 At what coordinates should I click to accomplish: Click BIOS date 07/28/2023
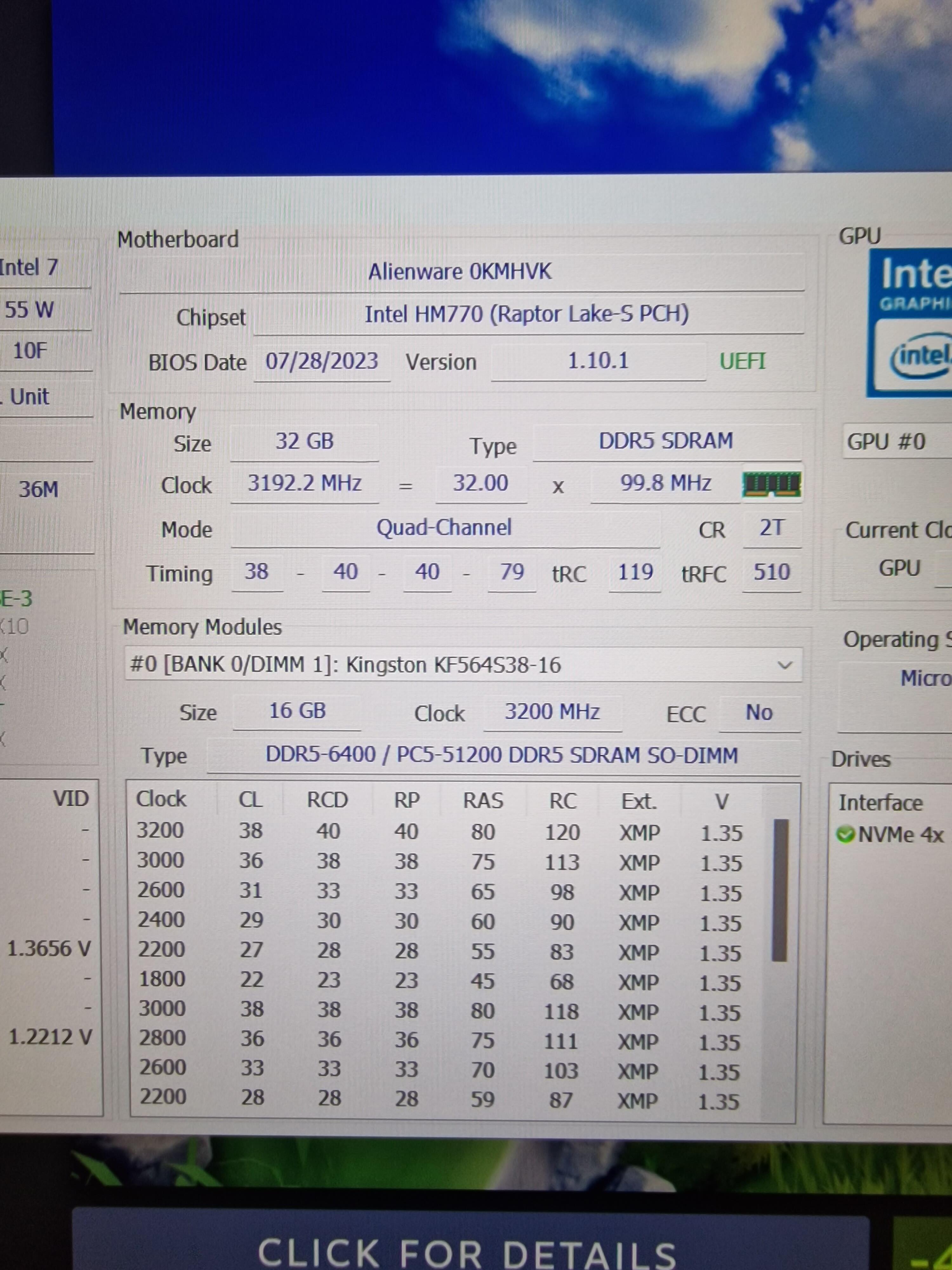(322, 361)
